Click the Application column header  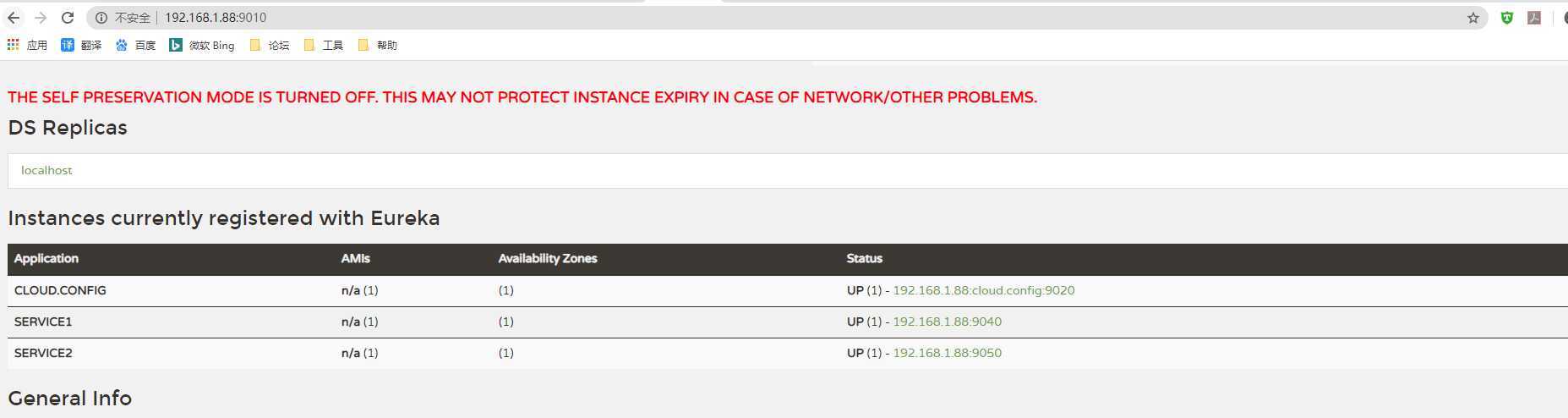[46, 259]
